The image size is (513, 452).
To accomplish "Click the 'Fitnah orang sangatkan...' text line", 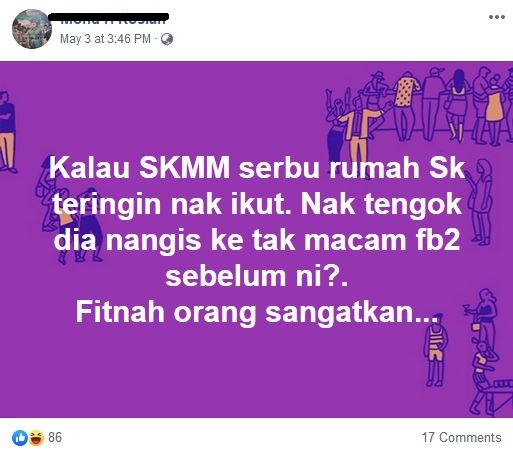I will click(257, 312).
